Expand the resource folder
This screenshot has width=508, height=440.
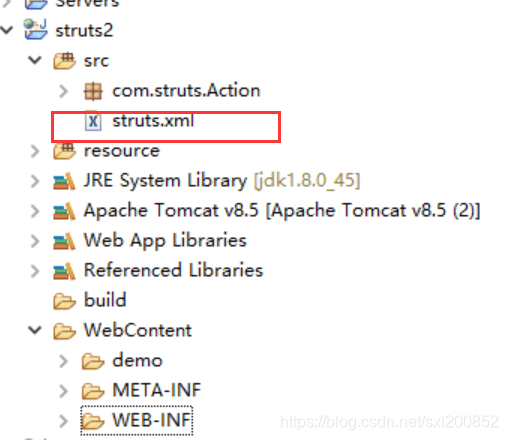[x=35, y=151]
